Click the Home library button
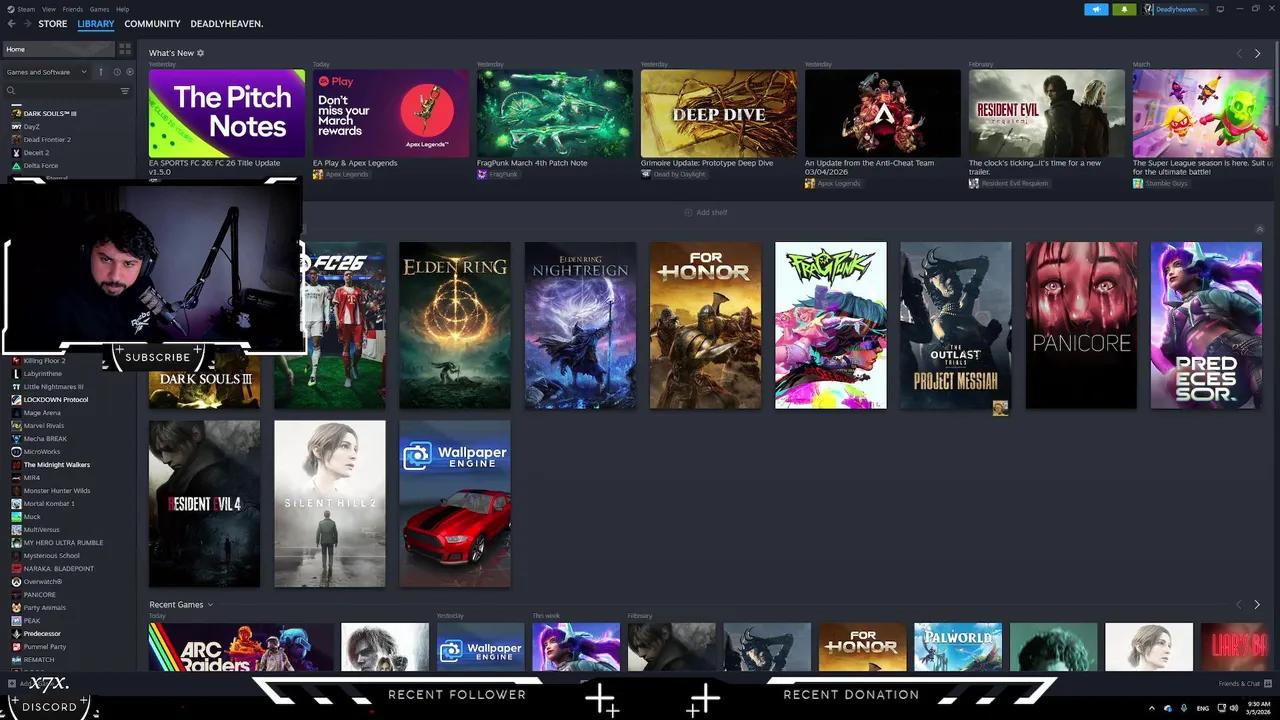 pos(58,49)
